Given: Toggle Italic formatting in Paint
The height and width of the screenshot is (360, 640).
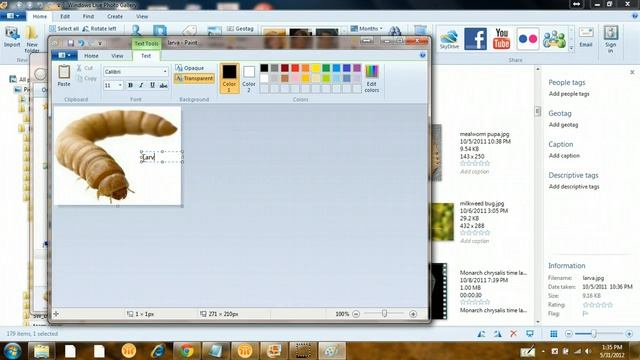Looking at the screenshot, I should point(141,85).
